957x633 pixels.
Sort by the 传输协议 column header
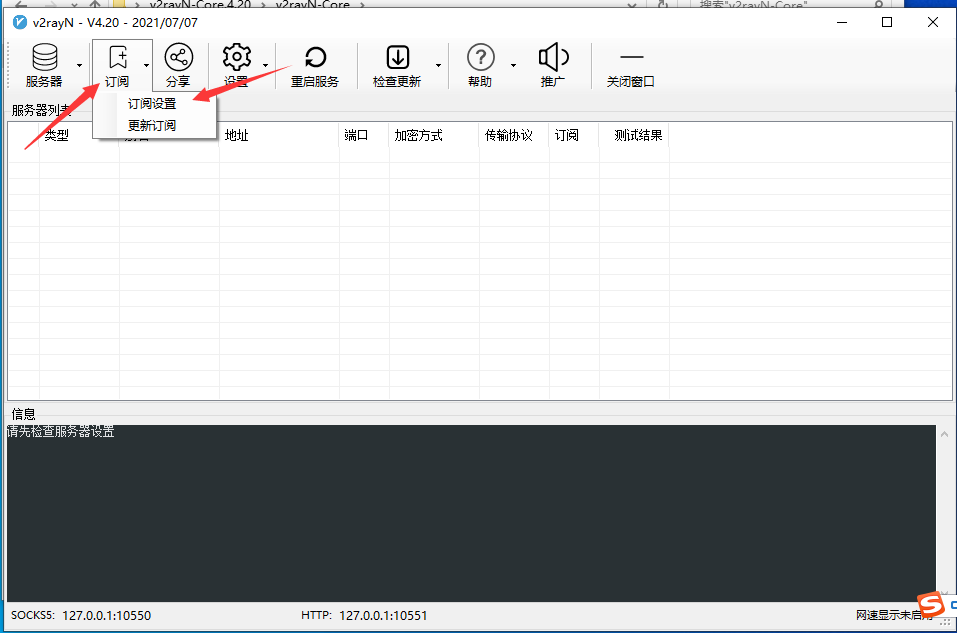click(514, 136)
